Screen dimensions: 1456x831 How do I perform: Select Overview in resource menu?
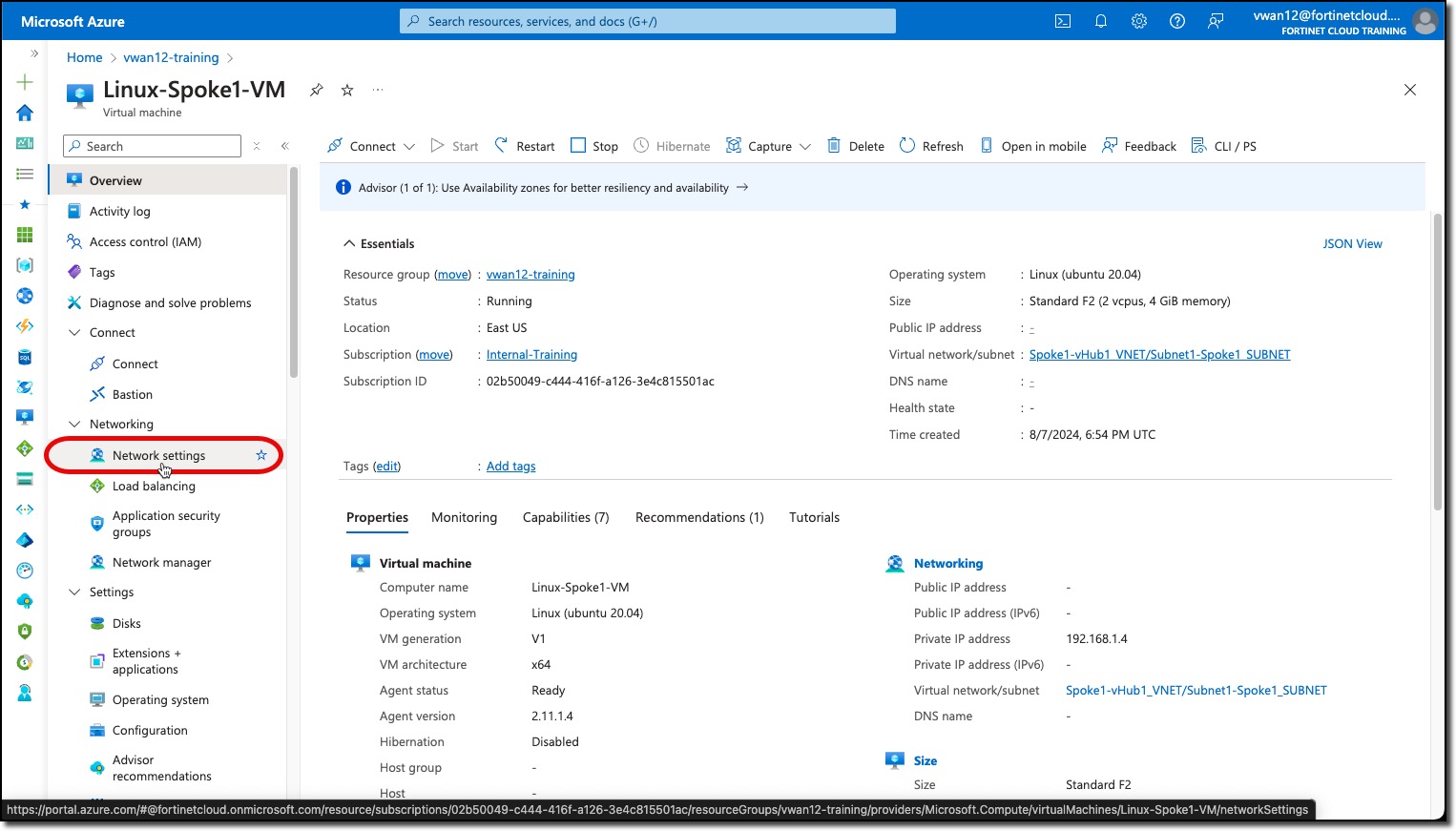pyautogui.click(x=168, y=180)
